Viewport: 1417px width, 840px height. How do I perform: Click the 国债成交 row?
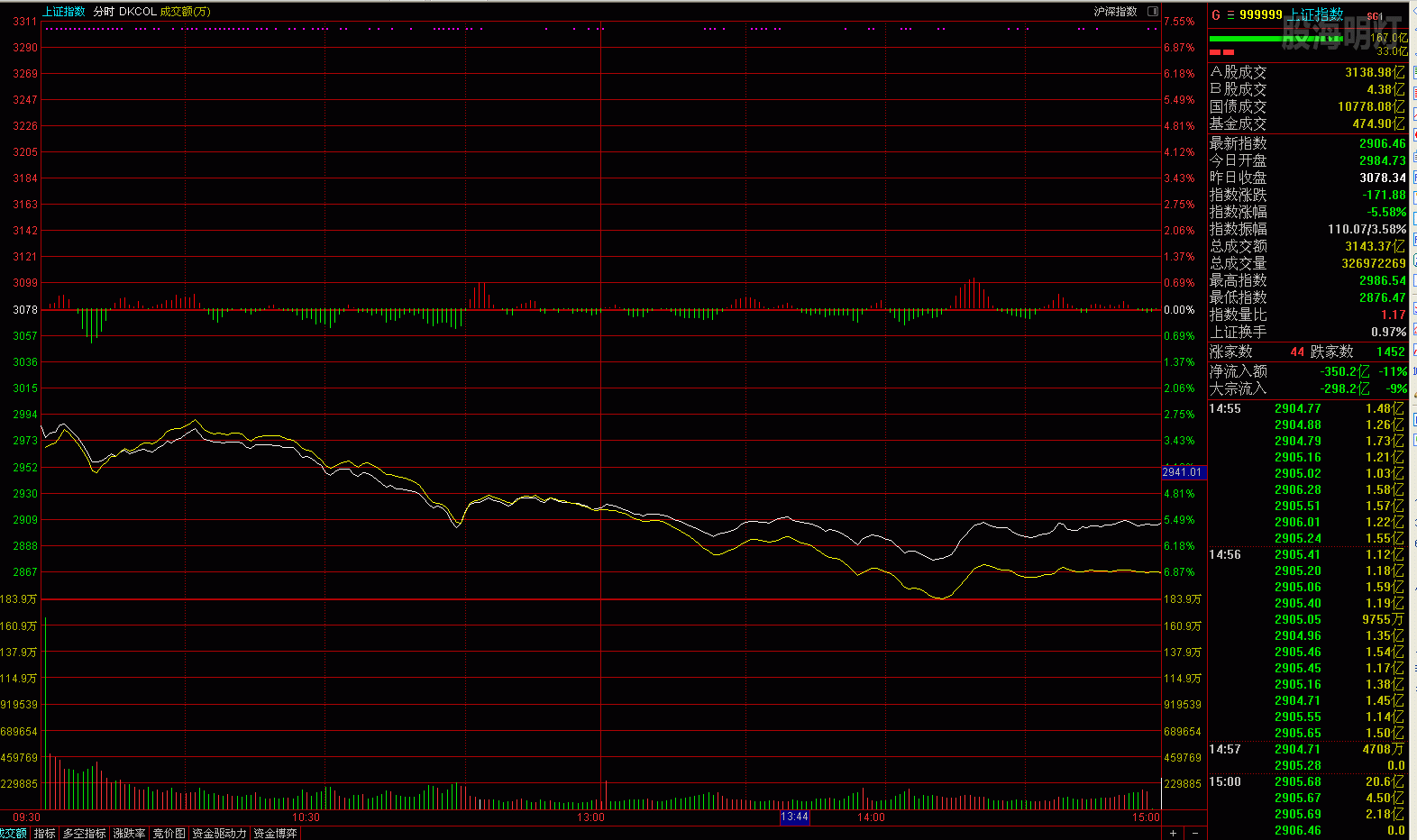click(x=1307, y=106)
